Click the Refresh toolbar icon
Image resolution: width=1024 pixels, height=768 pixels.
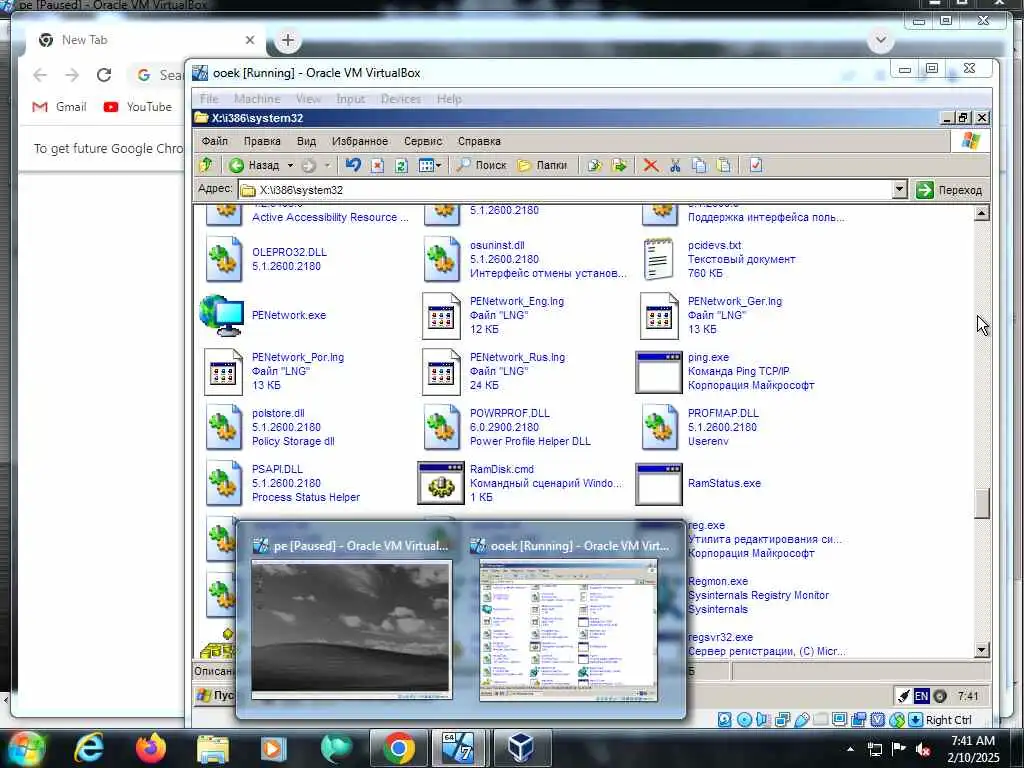(x=401, y=165)
